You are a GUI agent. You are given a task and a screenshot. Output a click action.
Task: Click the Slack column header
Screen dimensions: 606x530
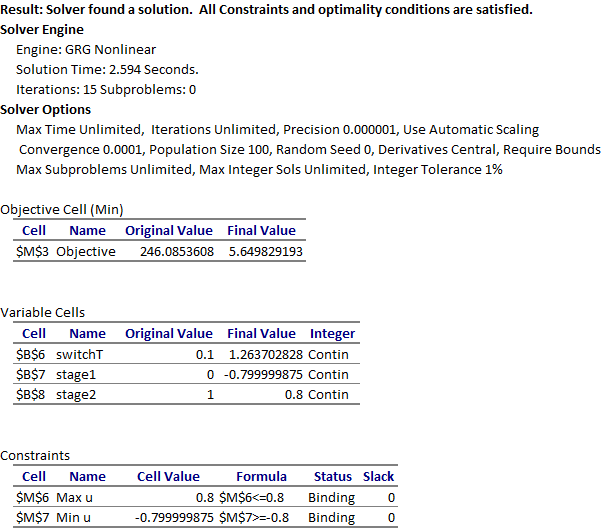(x=378, y=477)
